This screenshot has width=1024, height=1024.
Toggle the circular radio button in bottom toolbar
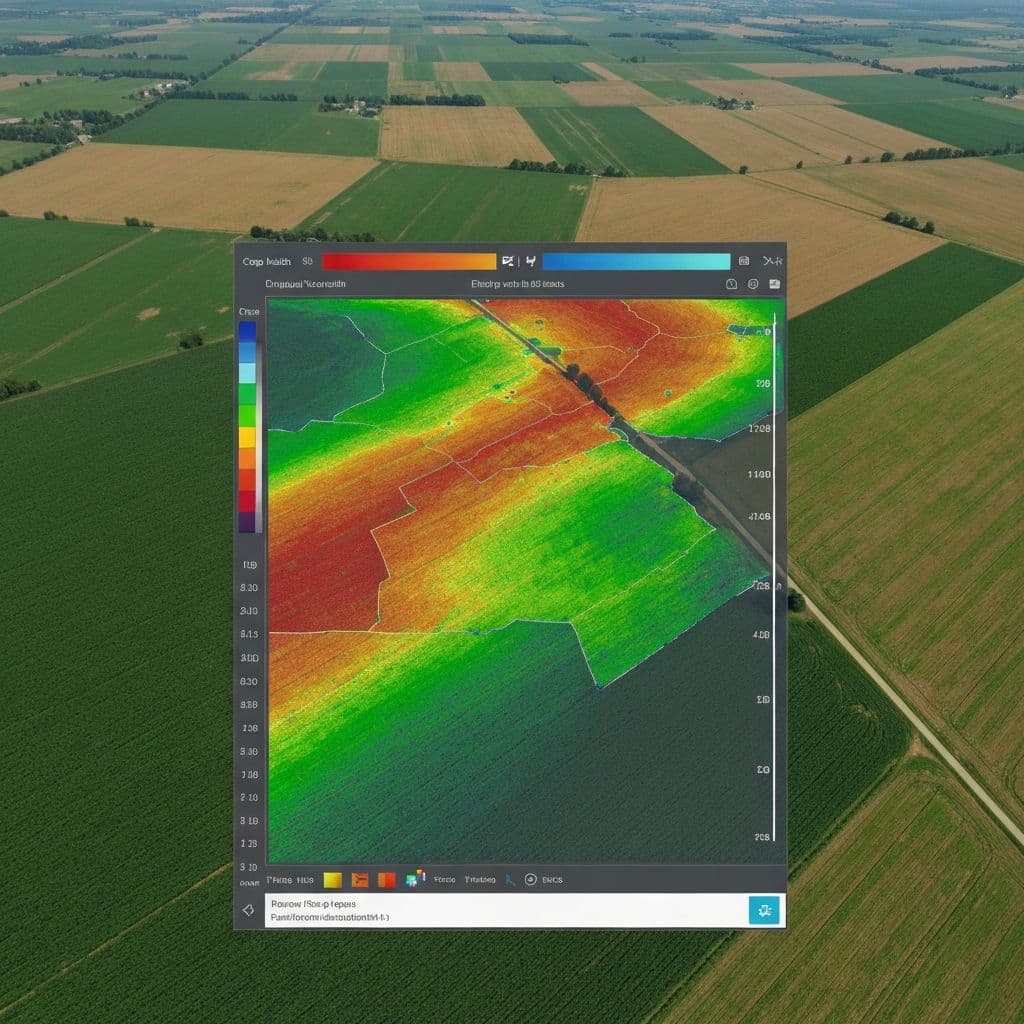click(x=530, y=880)
